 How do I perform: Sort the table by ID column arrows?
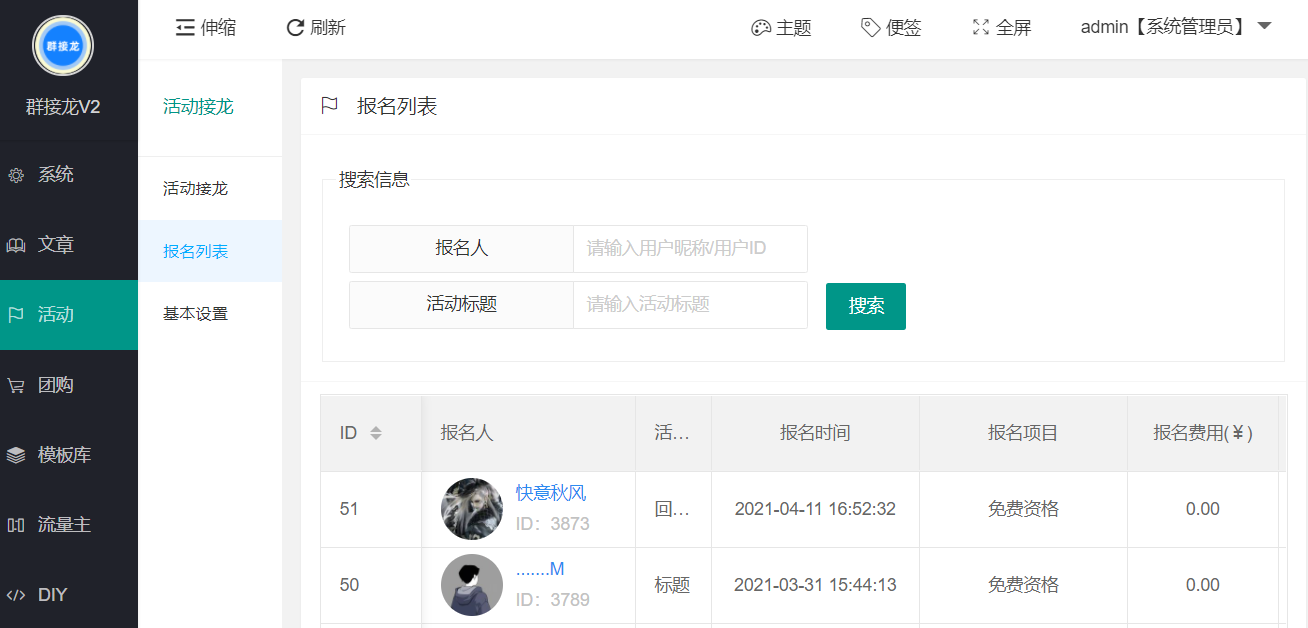[x=376, y=433]
